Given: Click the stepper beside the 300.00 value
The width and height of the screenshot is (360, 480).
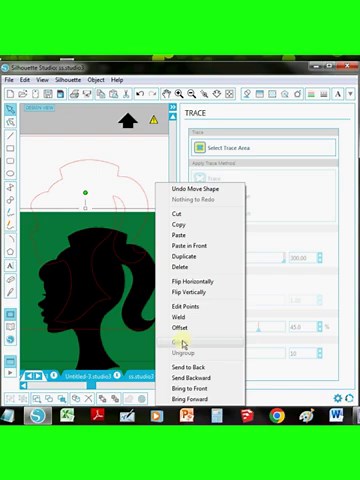Looking at the screenshot, I should pos(320,258).
